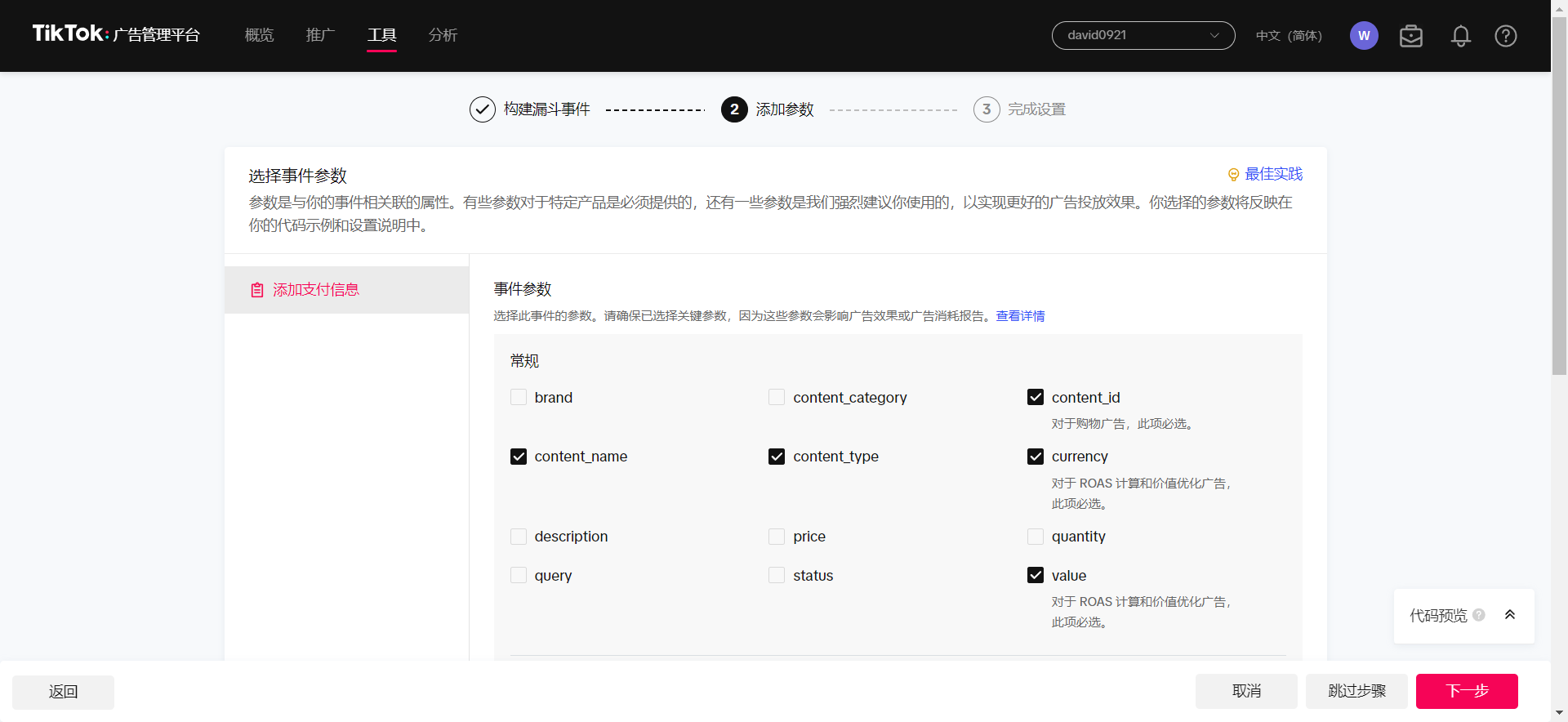Image resolution: width=1568 pixels, height=722 pixels.
Task: Click the 构建漏斗事件 step label
Action: click(546, 109)
